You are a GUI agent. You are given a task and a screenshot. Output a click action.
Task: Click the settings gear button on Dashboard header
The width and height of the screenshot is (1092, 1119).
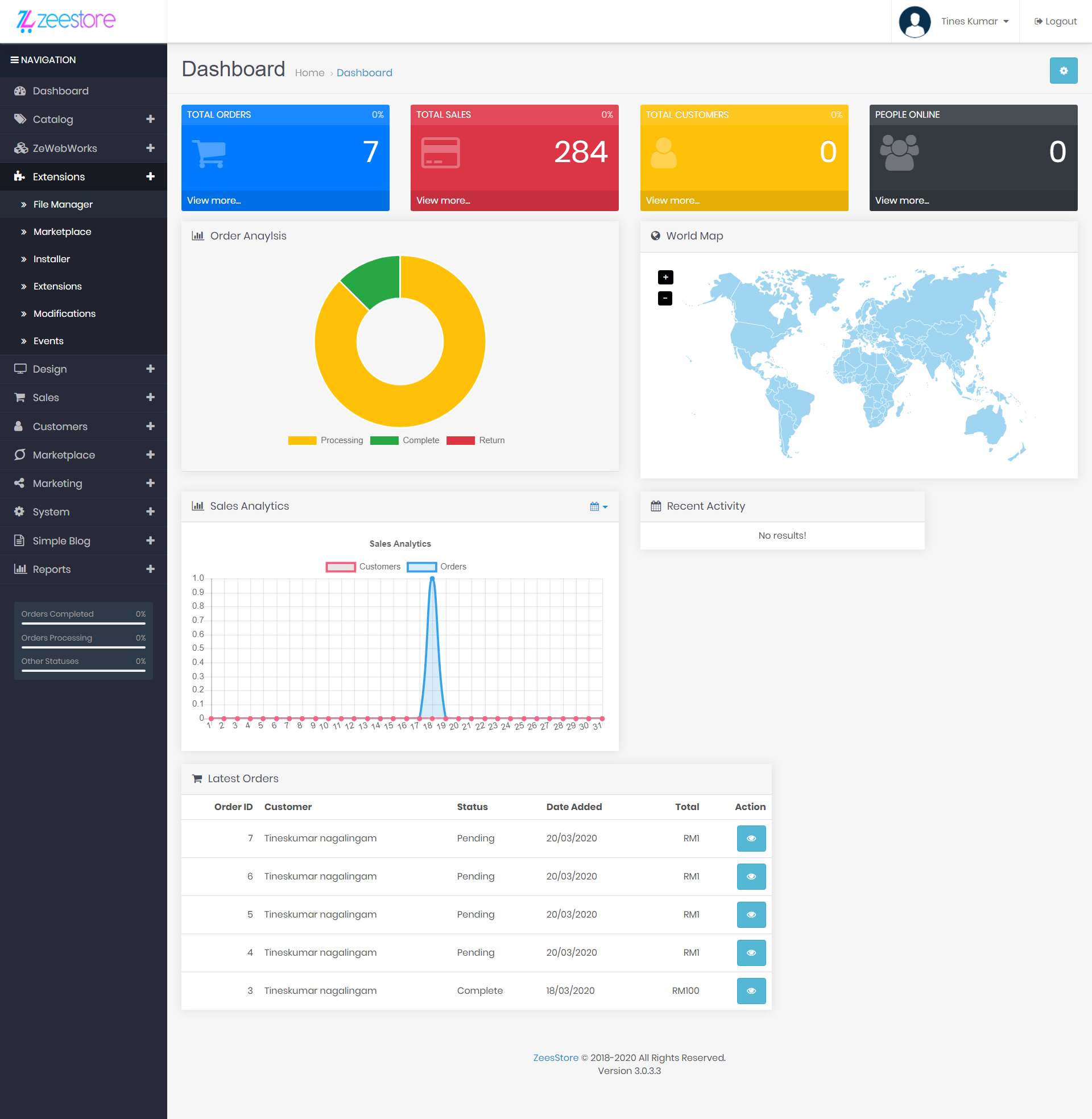(x=1063, y=71)
